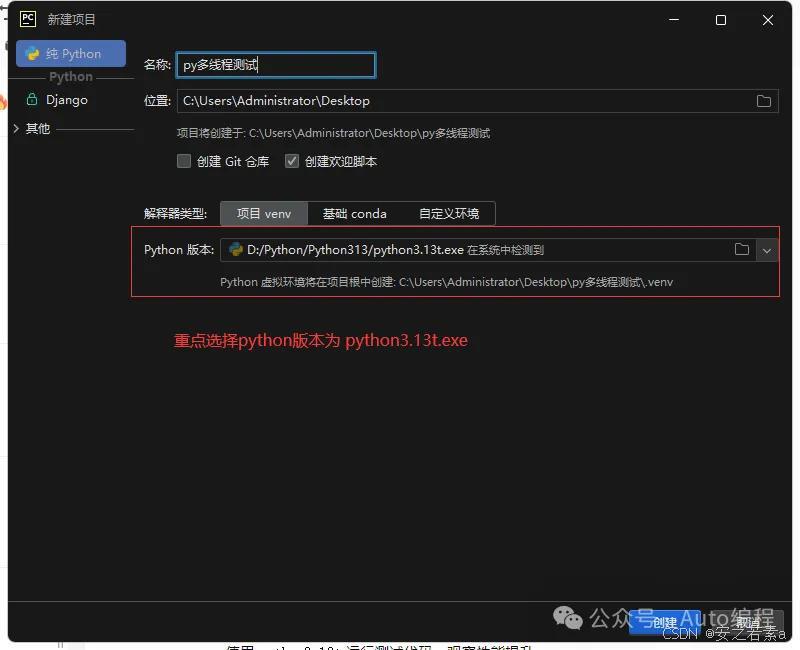Click the PyCharm logo in title bar
The image size is (800, 650).
click(28, 19)
